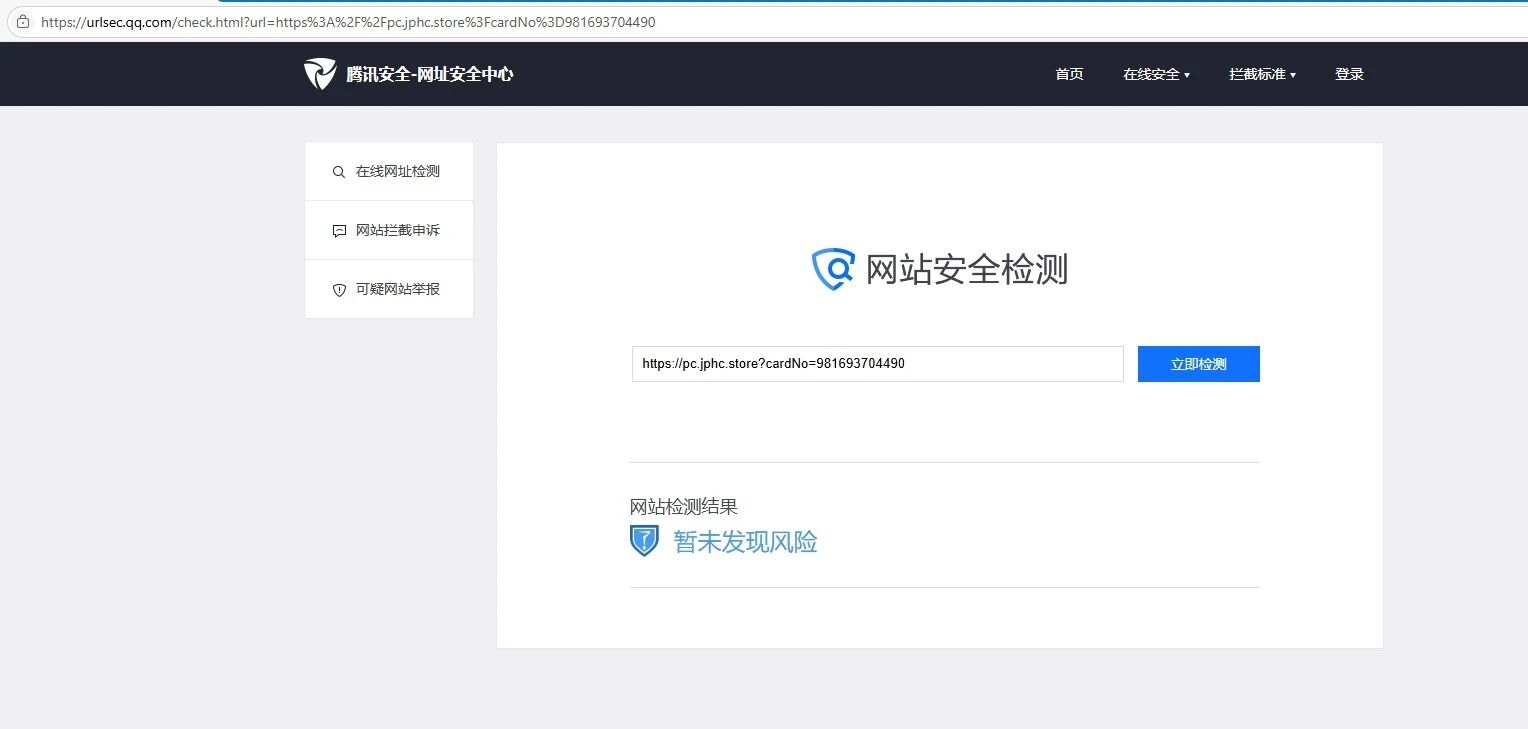Open the 首页 navigation item
This screenshot has width=1528, height=729.
tap(1069, 74)
